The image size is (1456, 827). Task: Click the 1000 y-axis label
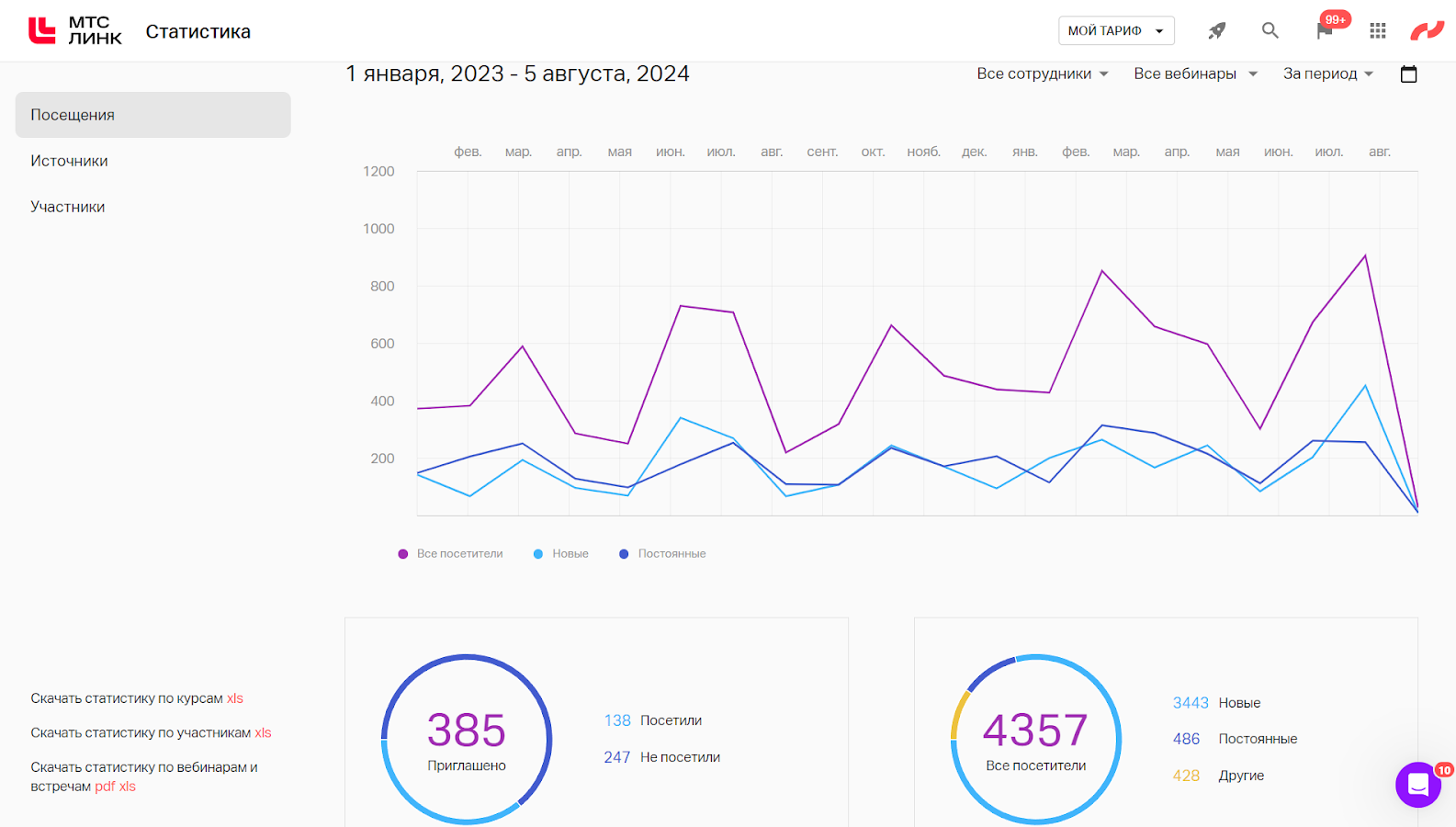[x=378, y=229]
